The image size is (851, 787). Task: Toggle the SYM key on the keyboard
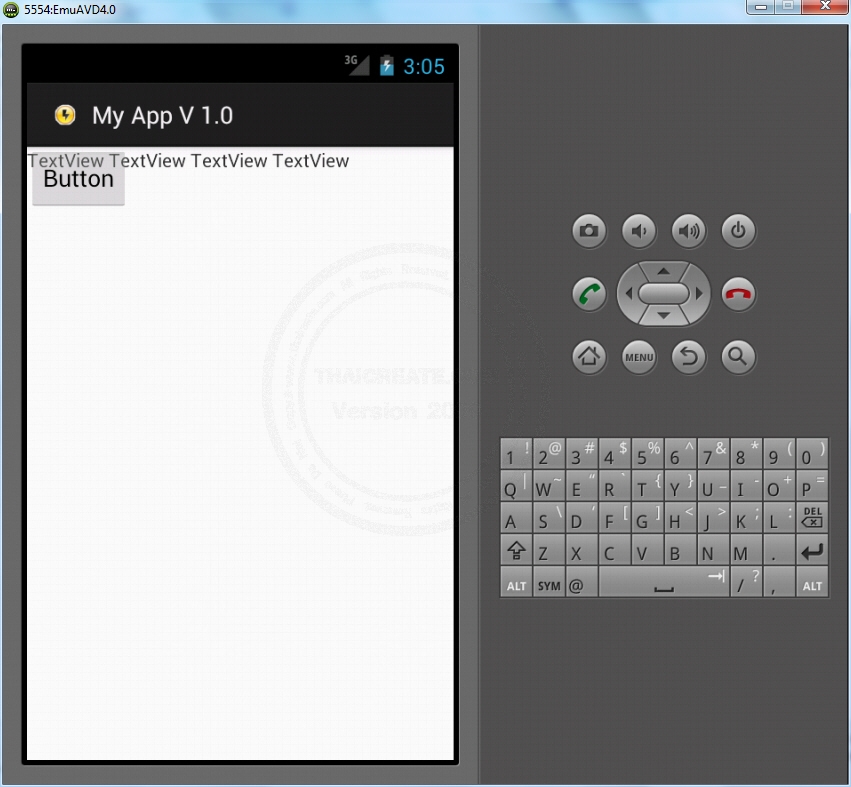(x=548, y=583)
